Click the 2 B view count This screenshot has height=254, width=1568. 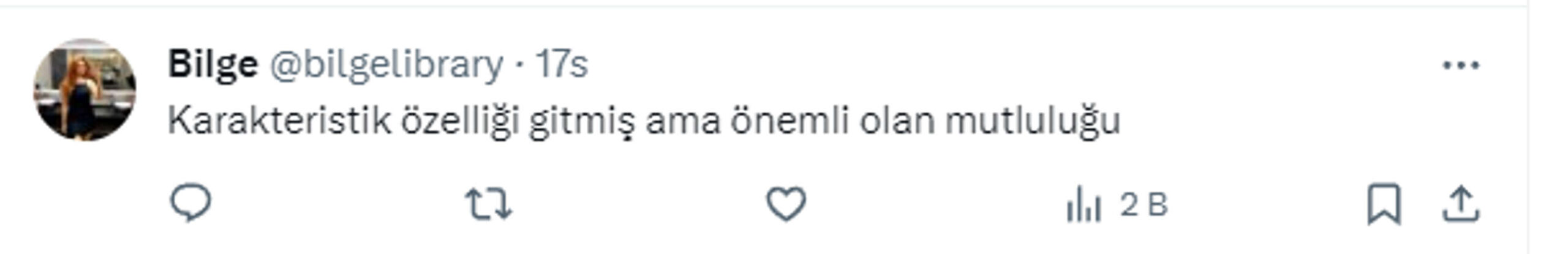pyautogui.click(x=1144, y=206)
